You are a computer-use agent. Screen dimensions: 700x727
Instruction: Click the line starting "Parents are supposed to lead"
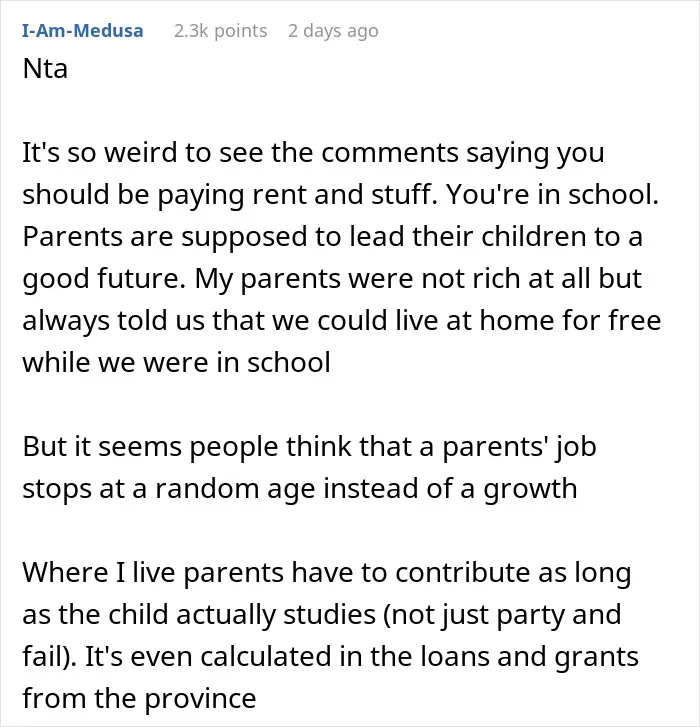332,236
